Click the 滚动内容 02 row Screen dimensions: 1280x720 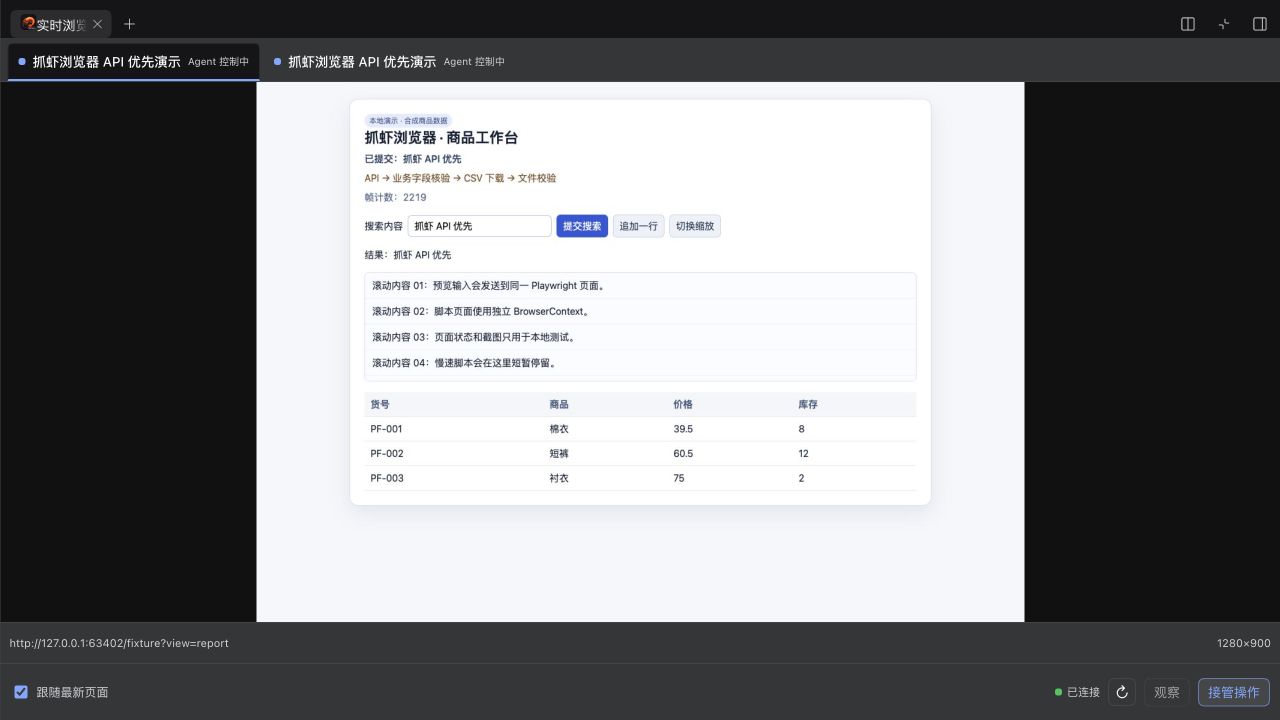(x=640, y=311)
